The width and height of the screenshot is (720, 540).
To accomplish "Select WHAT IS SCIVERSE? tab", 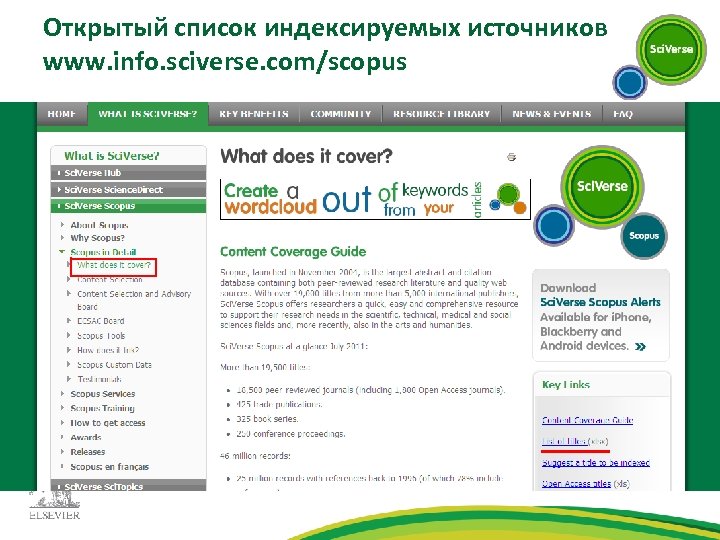I will point(148,114).
